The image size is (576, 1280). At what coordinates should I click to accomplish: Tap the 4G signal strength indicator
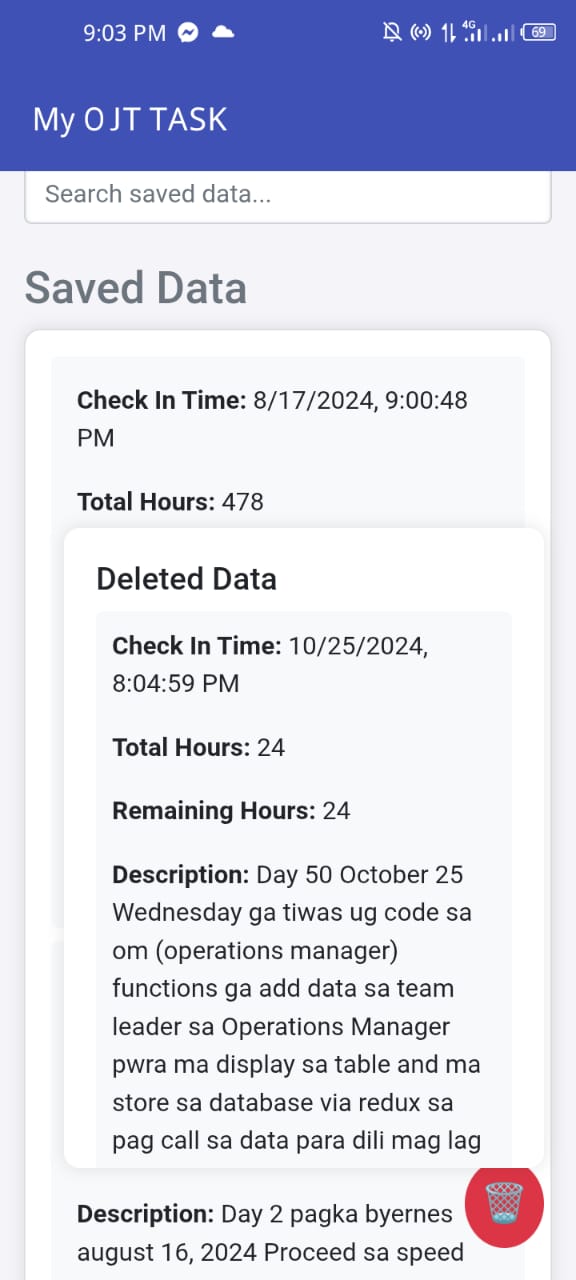click(x=474, y=32)
